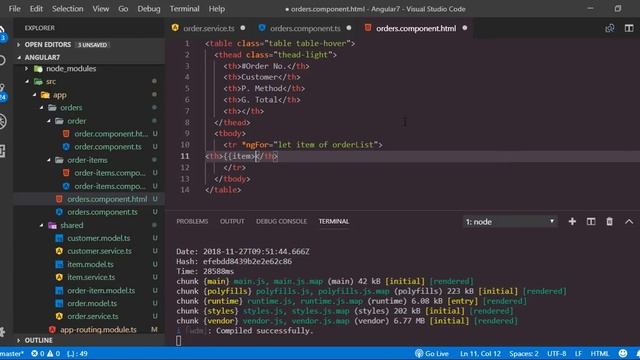640x360 pixels.
Task: Open order-item.model.ts file
Action: point(101,291)
